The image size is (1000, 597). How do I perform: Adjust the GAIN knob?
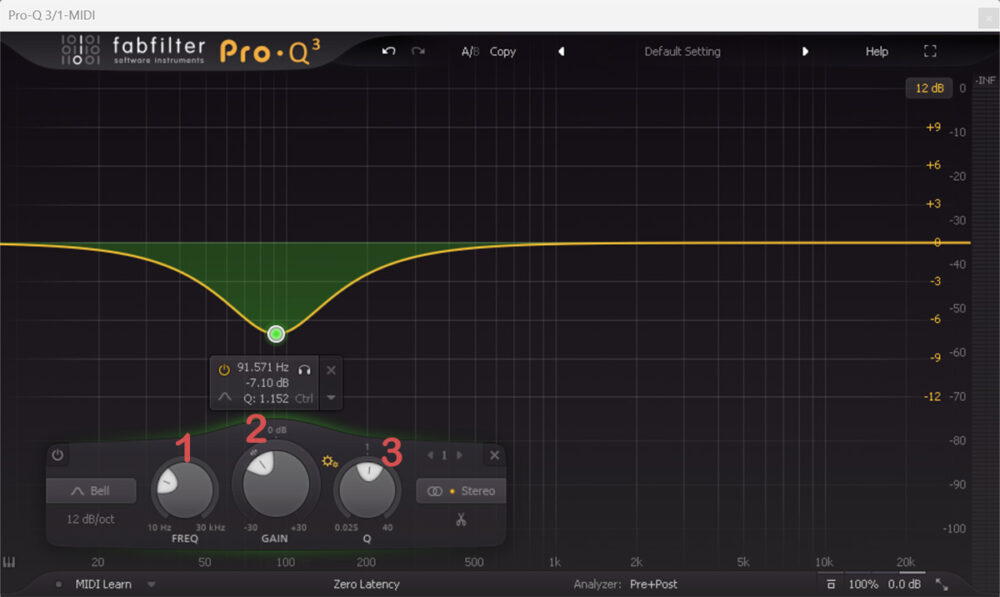[x=274, y=485]
